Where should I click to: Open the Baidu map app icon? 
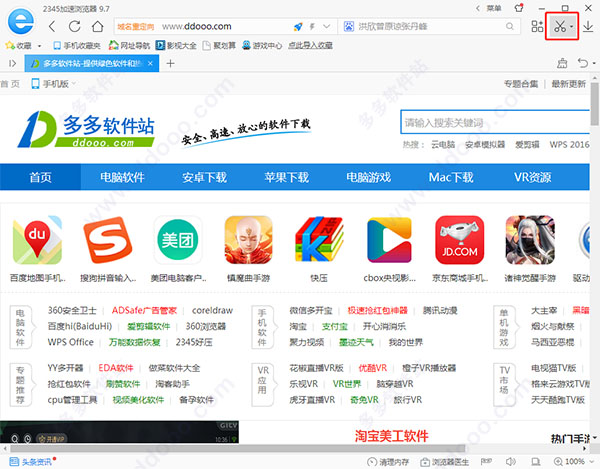38,240
